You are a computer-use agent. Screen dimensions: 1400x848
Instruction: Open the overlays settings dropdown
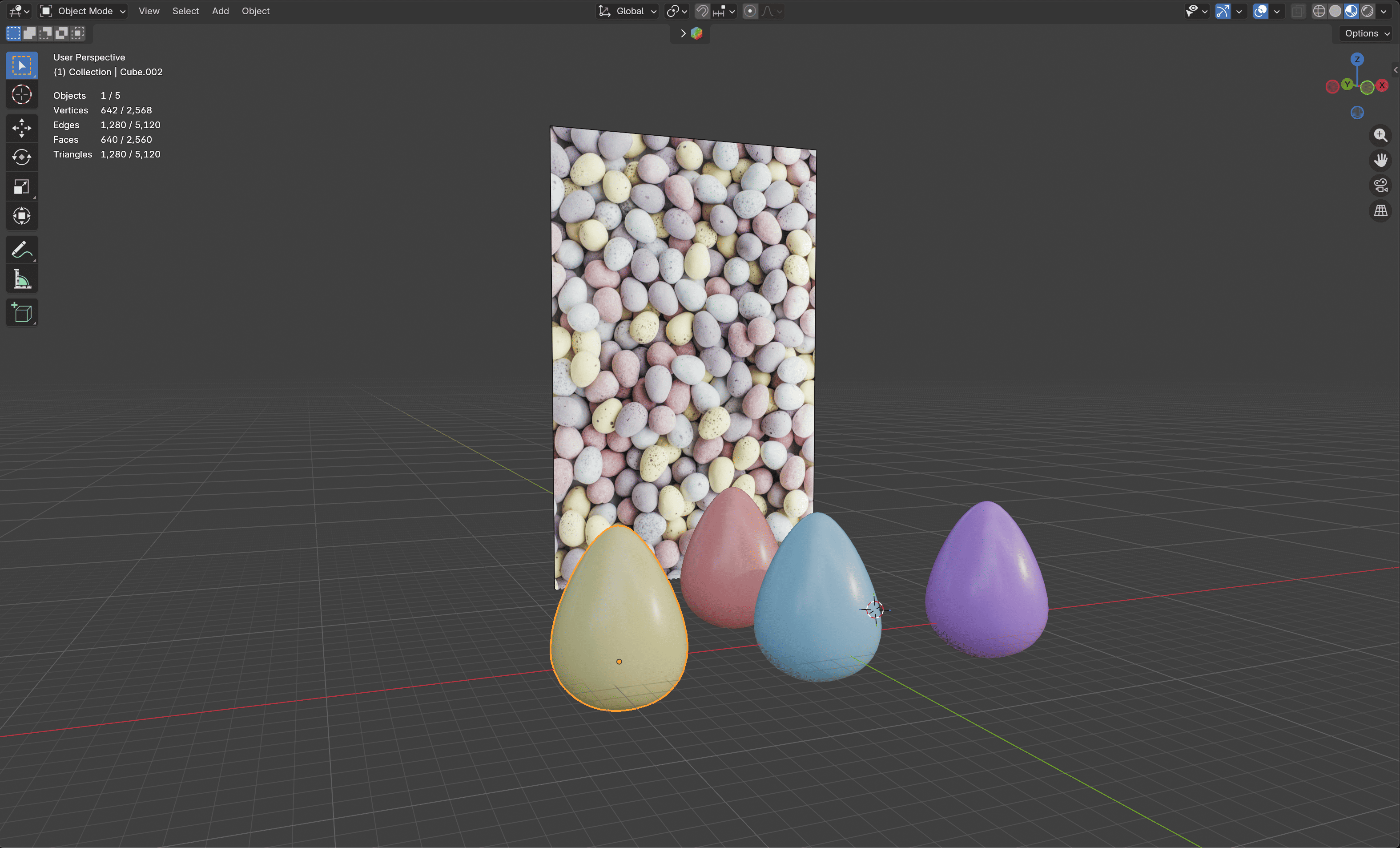1277,11
